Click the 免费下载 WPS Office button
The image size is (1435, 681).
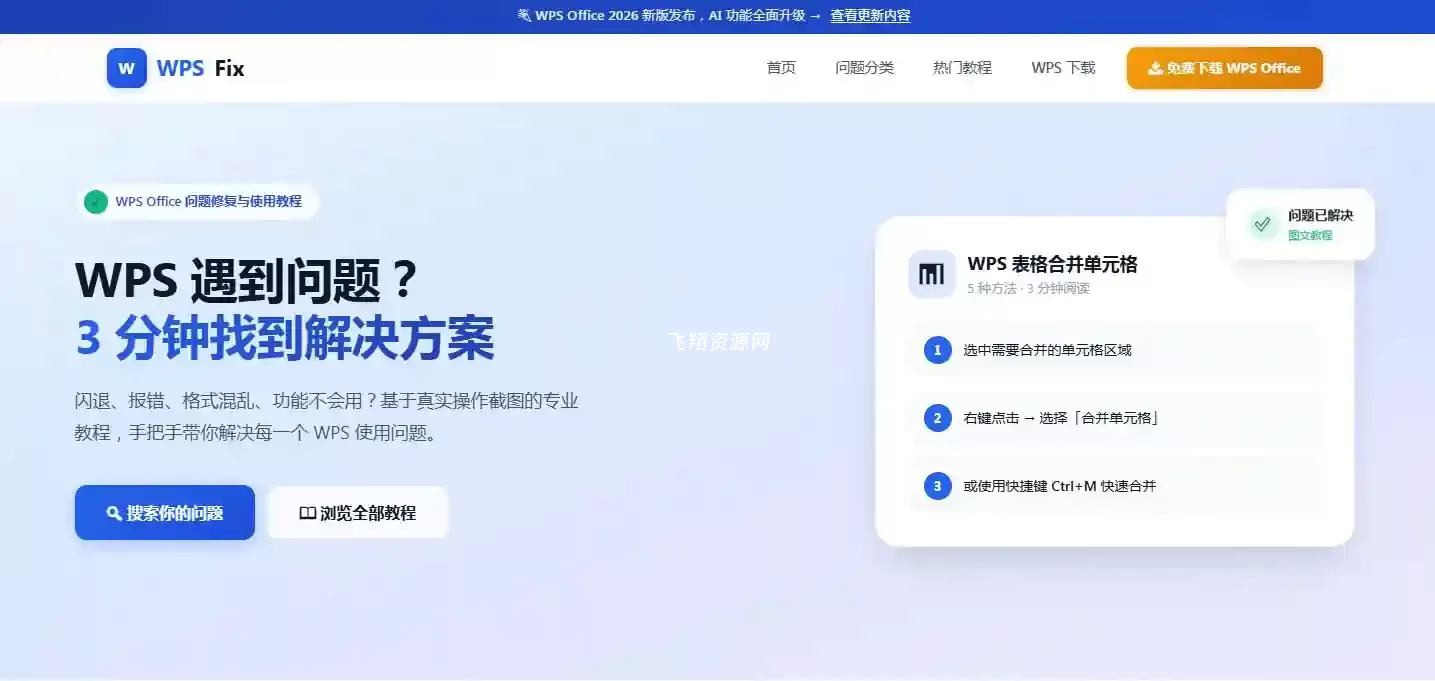point(1224,68)
